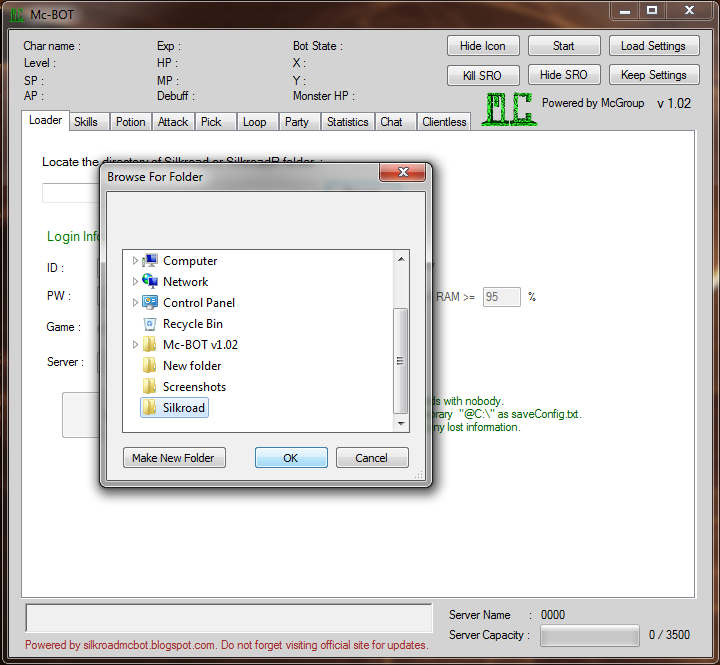Select Recycle Bin entry
This screenshot has width=720, height=665.
(193, 324)
